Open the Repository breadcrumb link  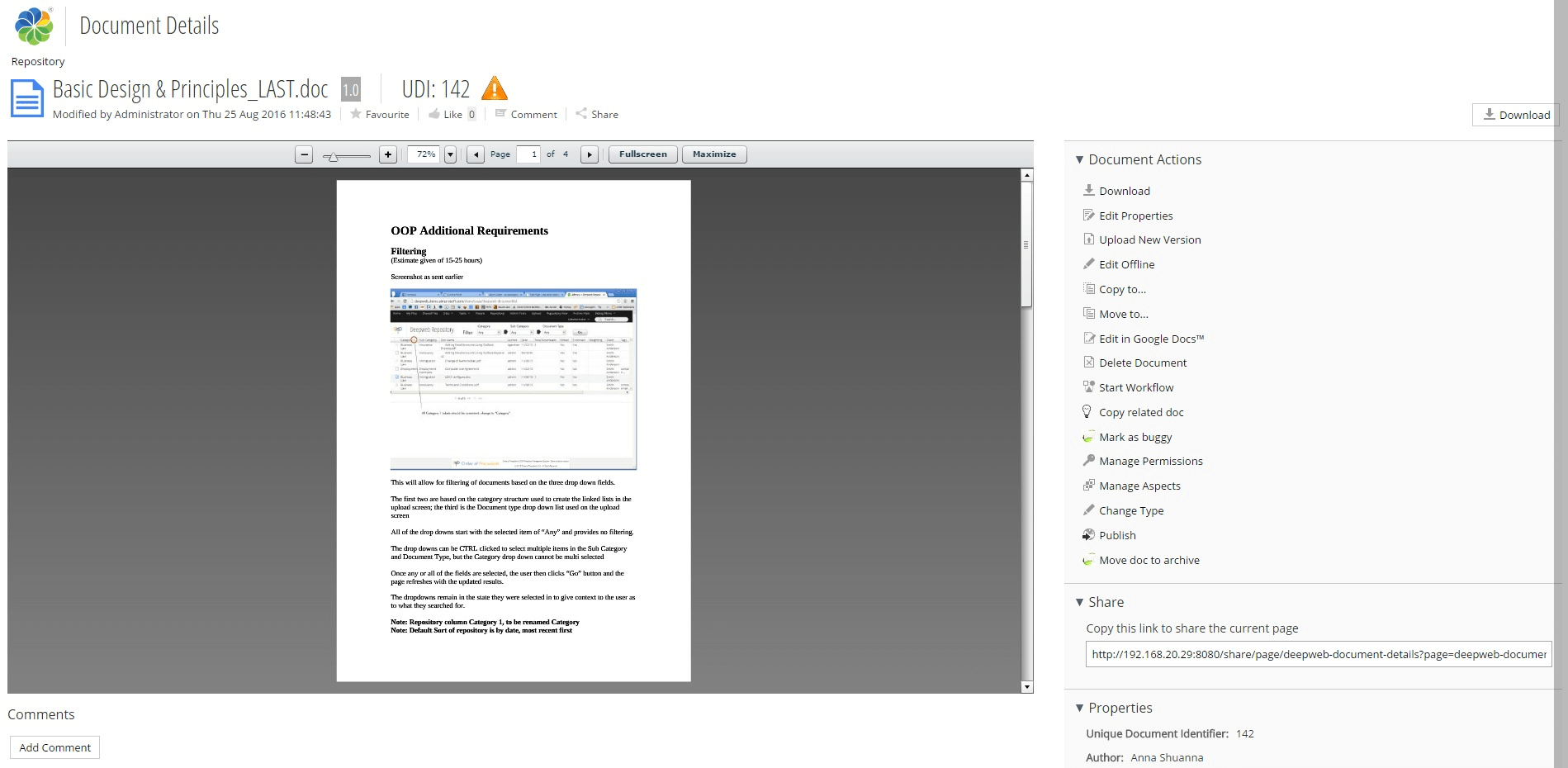point(38,61)
